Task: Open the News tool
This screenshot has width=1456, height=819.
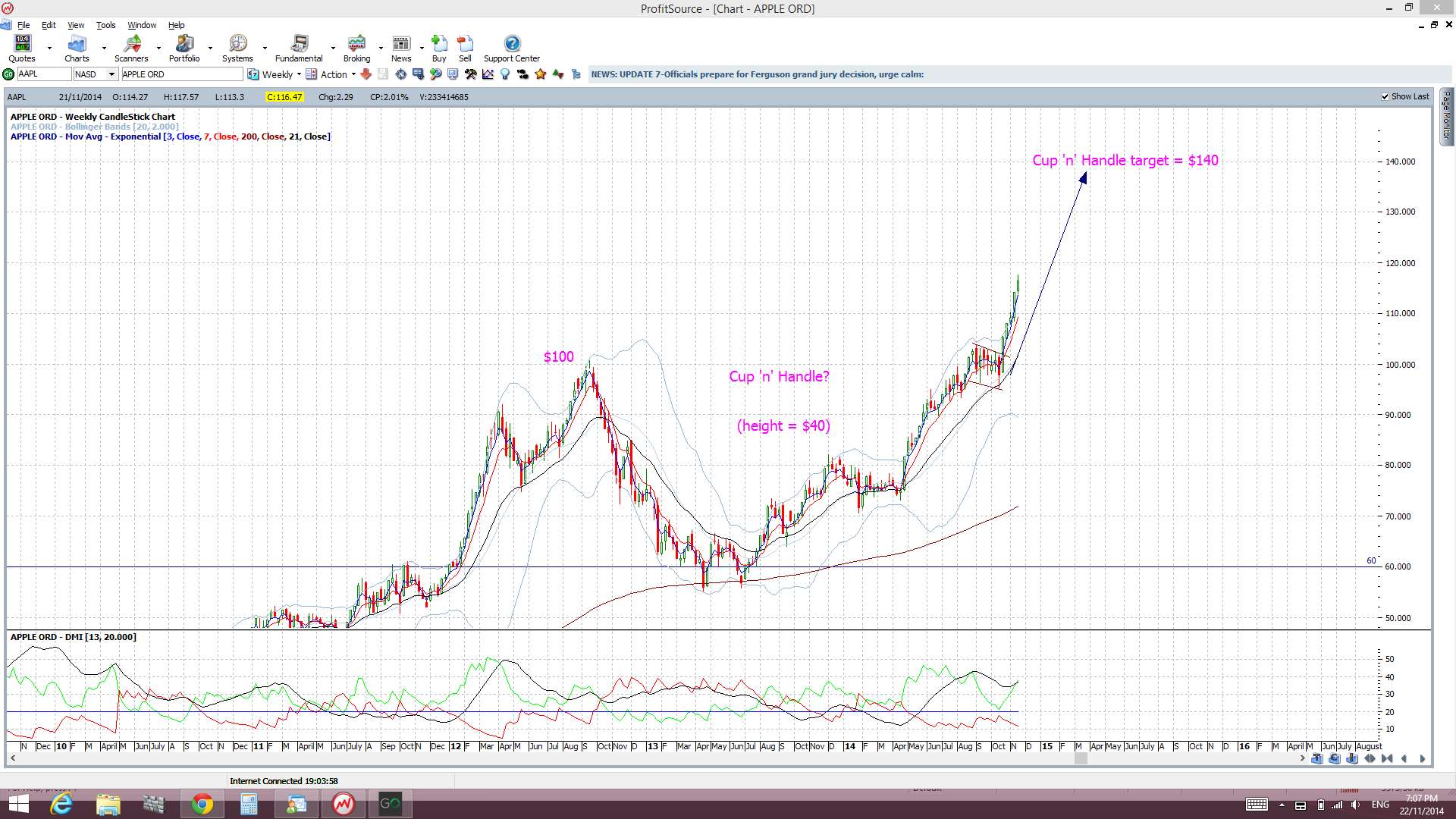Action: 401,49
